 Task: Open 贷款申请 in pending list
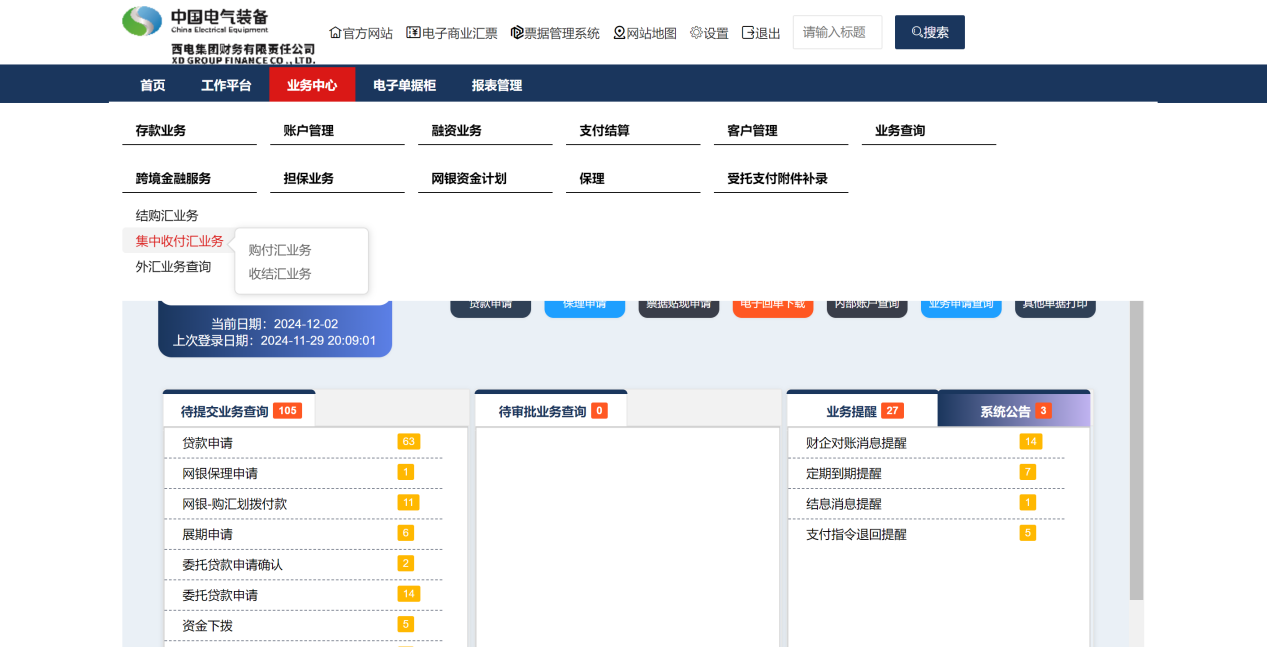point(208,443)
